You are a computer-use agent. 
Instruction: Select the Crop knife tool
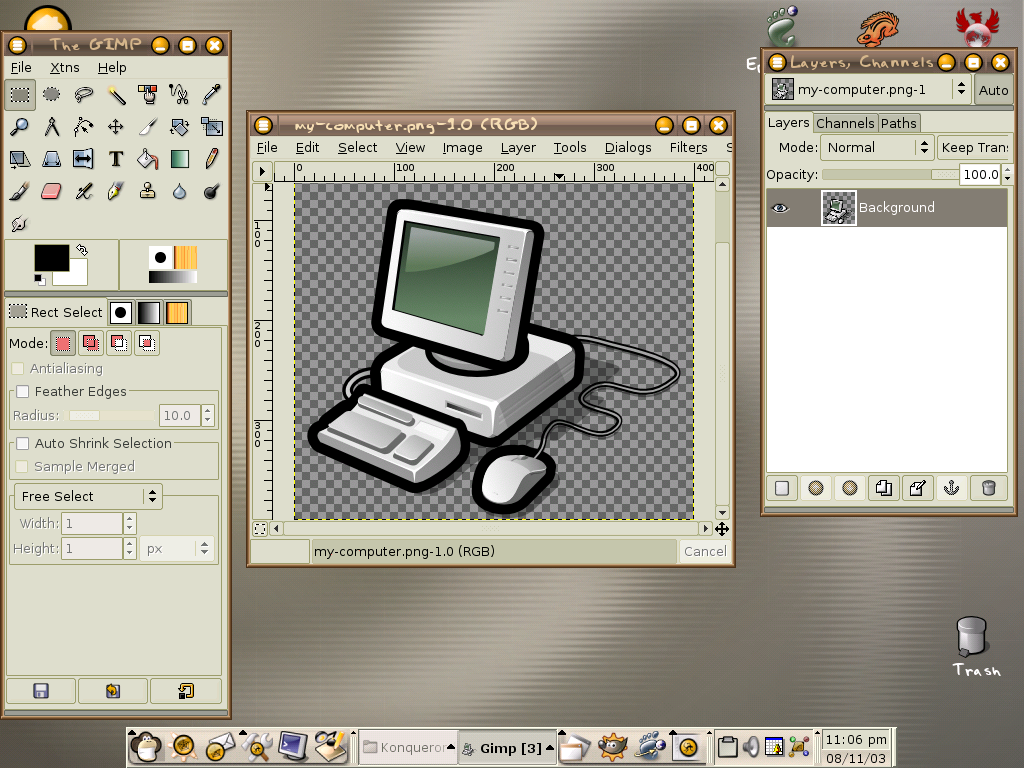(x=148, y=127)
